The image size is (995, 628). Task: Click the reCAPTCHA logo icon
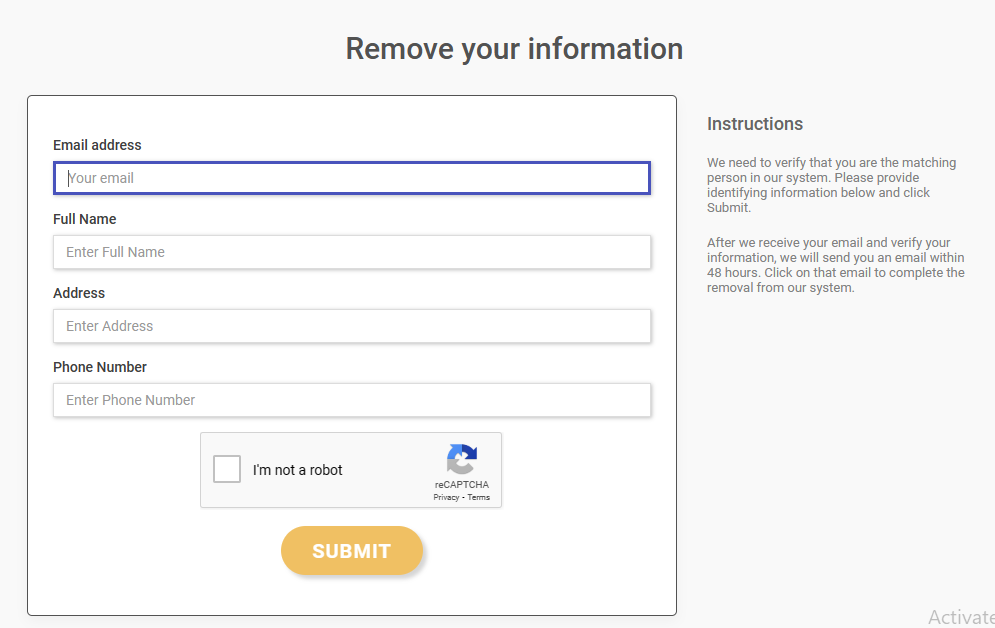[461, 459]
